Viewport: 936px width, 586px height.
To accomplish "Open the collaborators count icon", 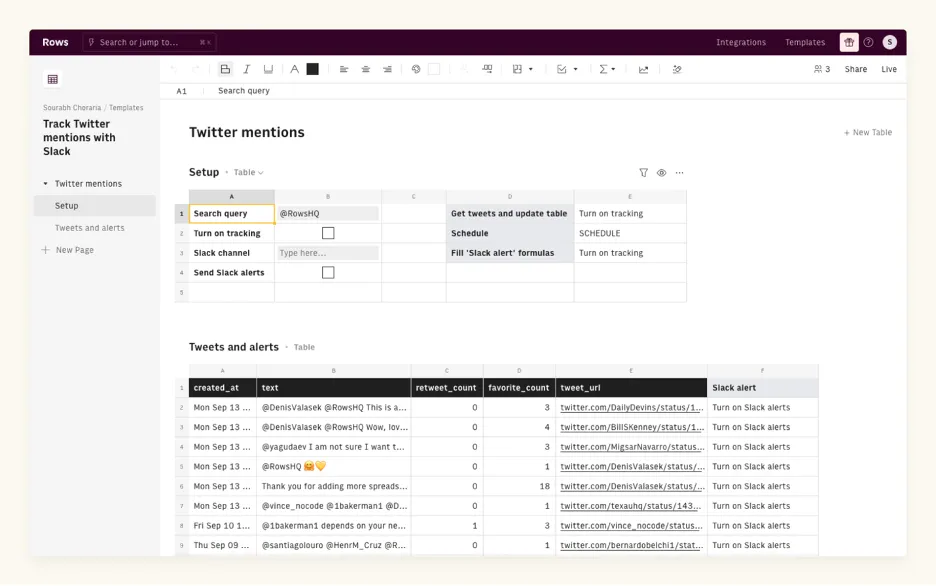I will [x=822, y=69].
